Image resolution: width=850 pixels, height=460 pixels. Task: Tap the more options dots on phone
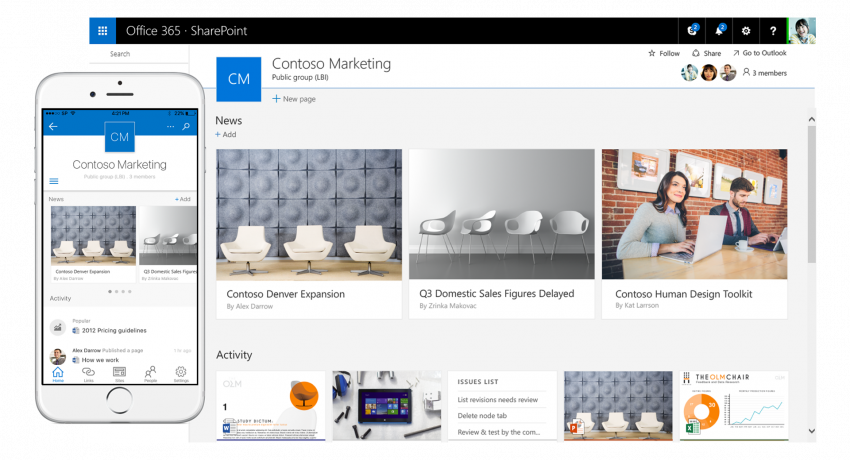[170, 126]
